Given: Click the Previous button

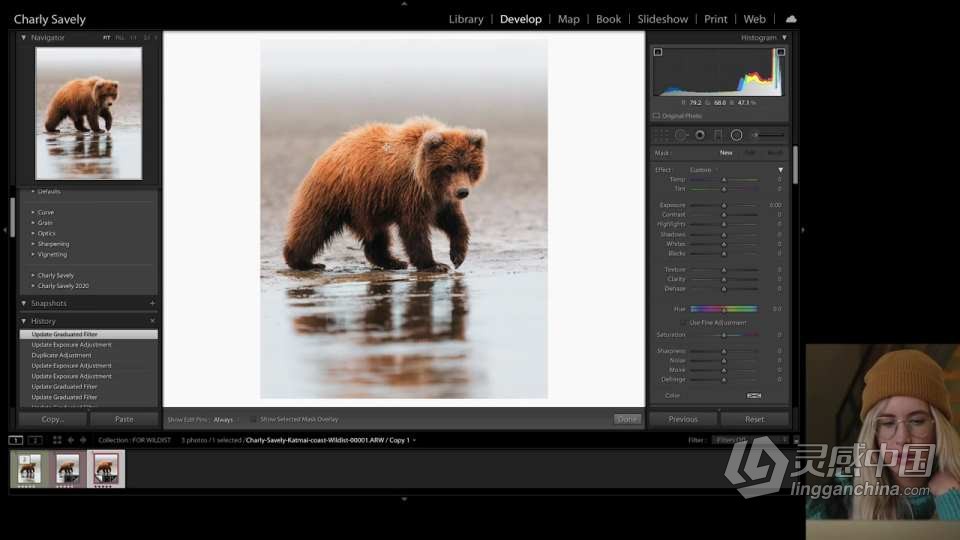Looking at the screenshot, I should pyautogui.click(x=683, y=419).
